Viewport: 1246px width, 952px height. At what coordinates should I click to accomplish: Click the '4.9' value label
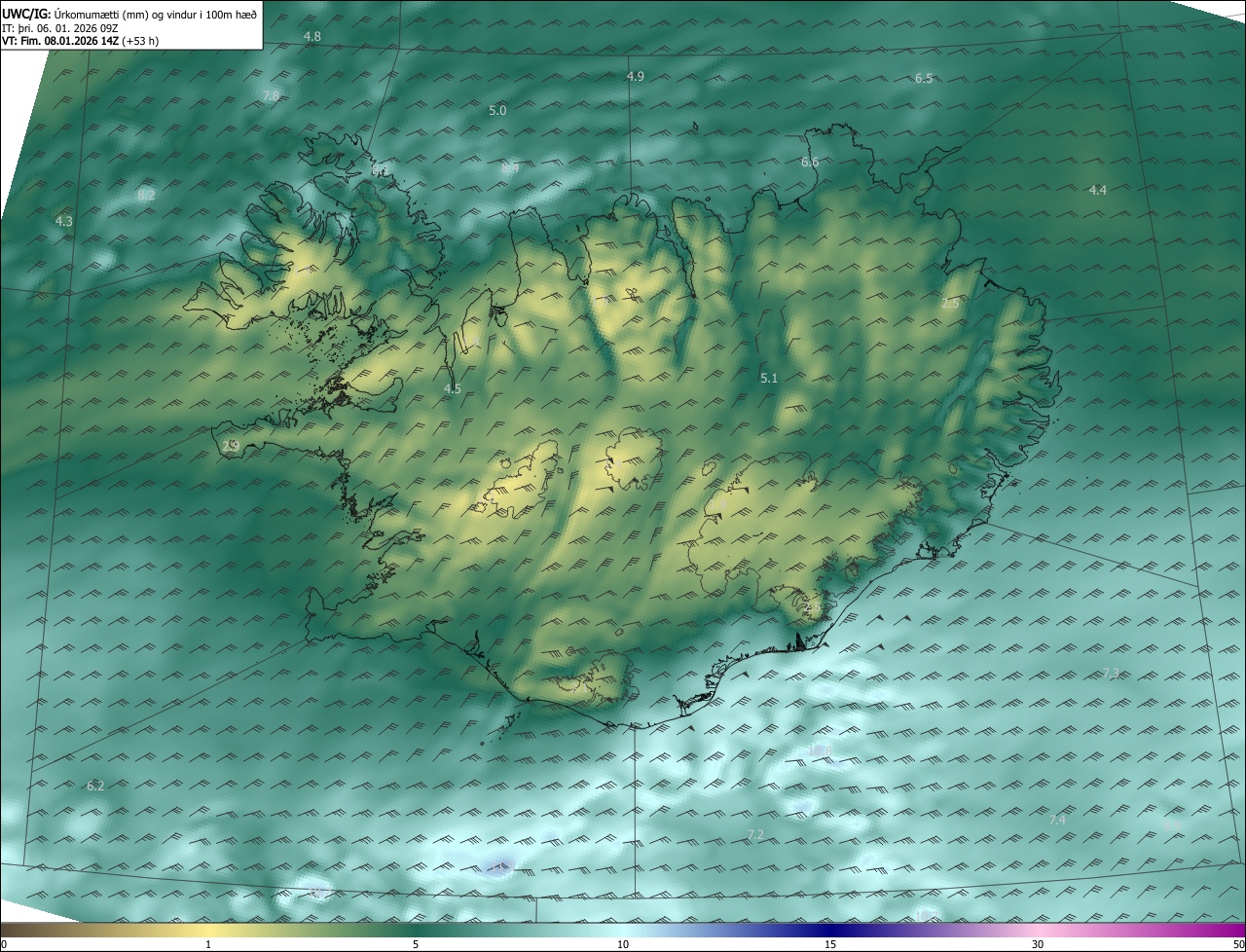(x=636, y=76)
